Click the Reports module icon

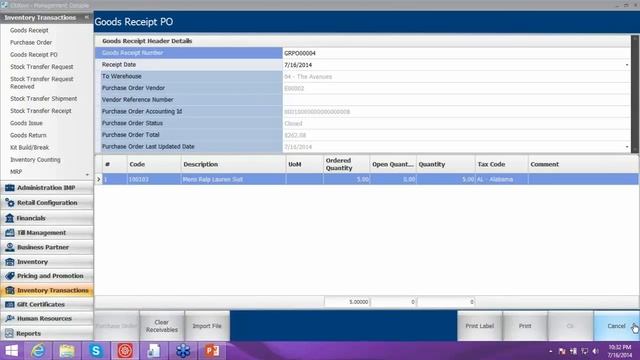(10, 333)
